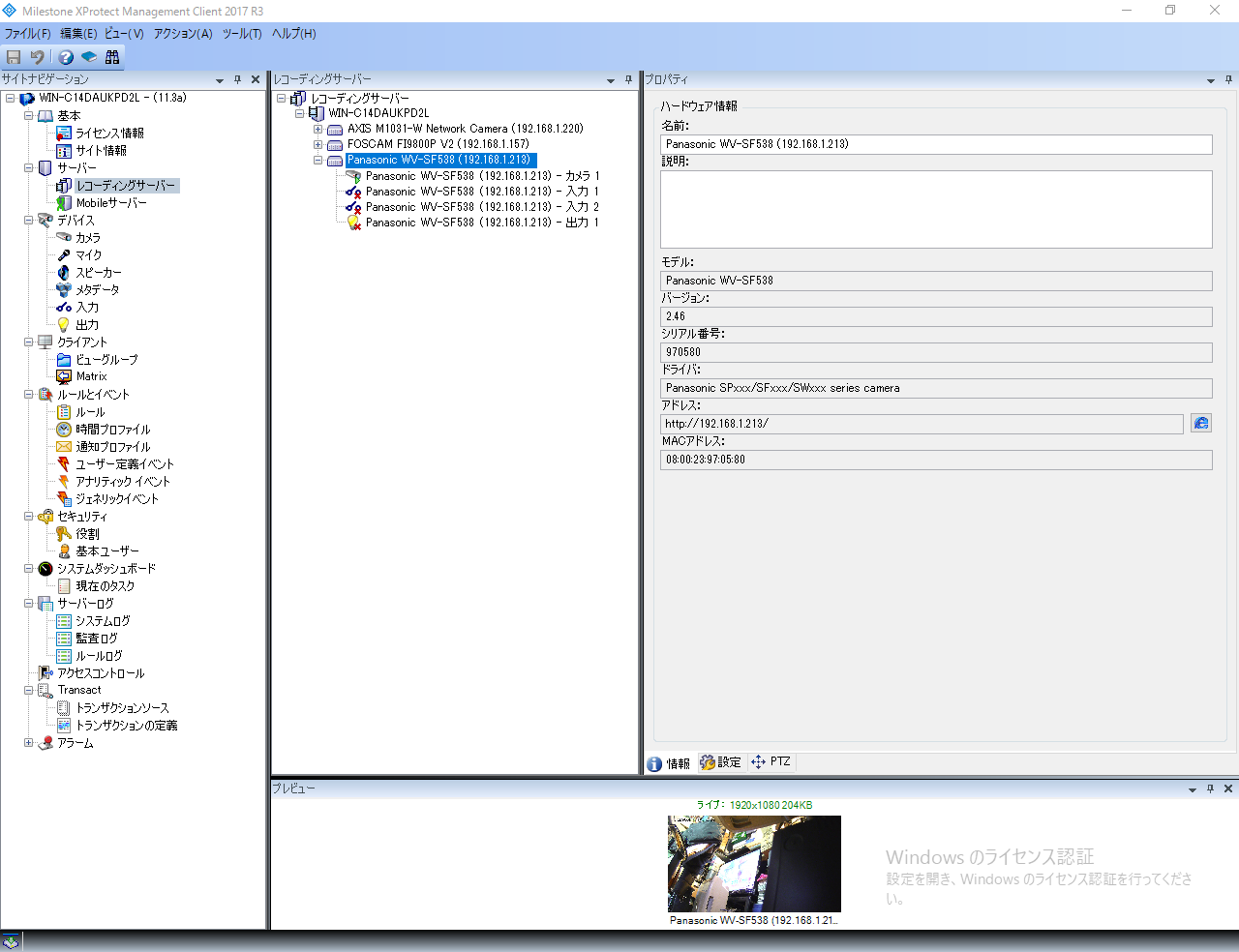Collapse the ルールとイベント tree node

(29, 394)
